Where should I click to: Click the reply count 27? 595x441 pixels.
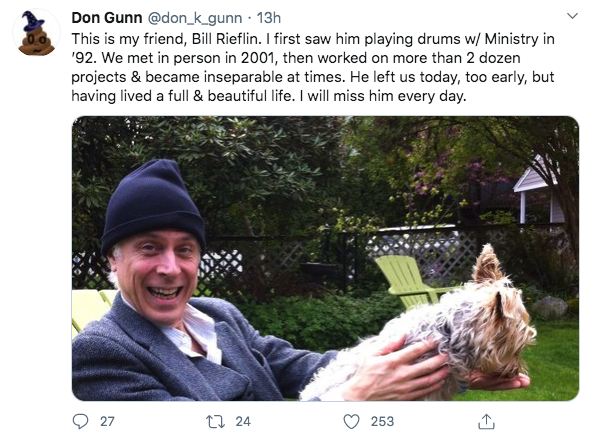click(x=107, y=422)
